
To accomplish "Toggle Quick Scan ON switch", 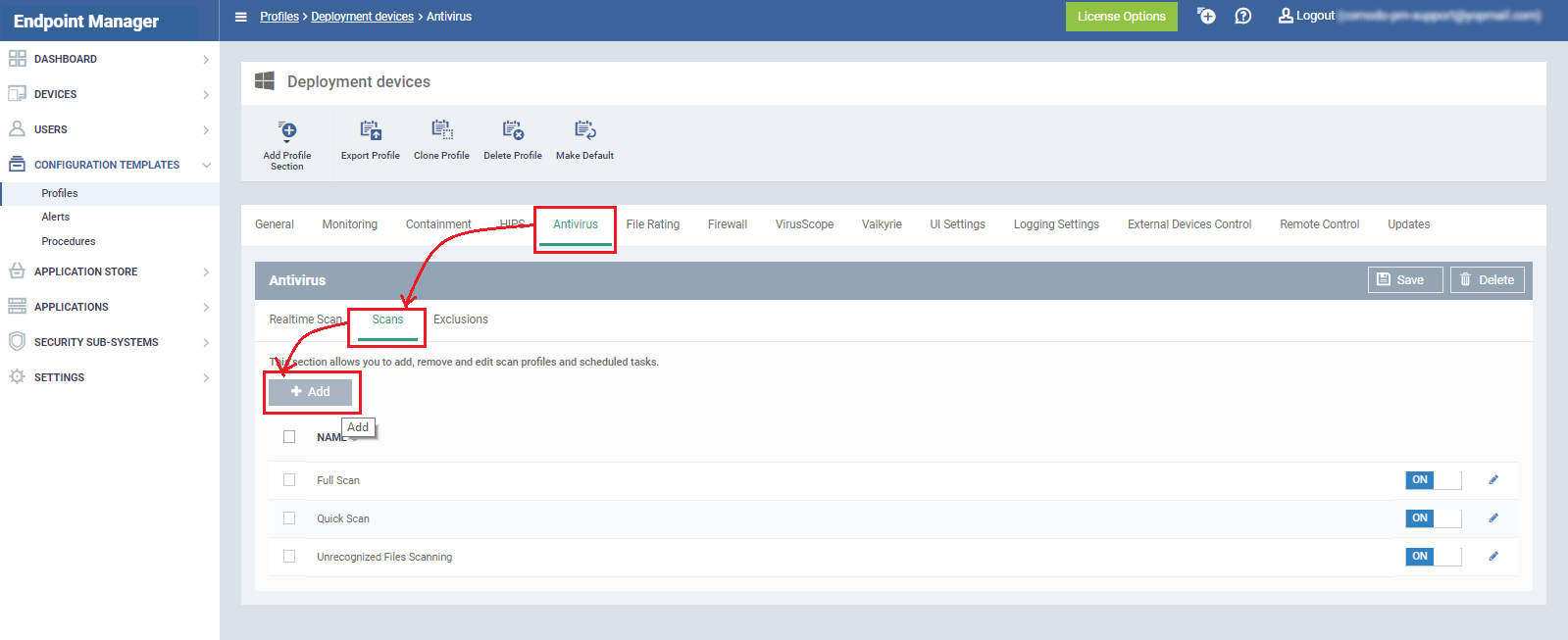I will [x=1434, y=518].
